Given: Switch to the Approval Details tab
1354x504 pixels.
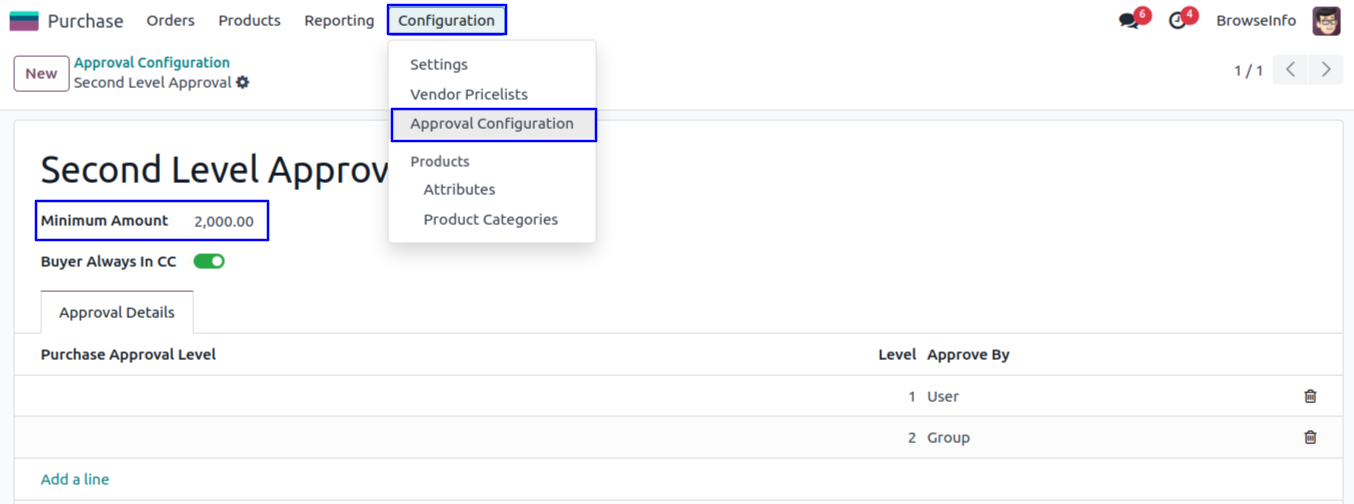Looking at the screenshot, I should (x=117, y=312).
